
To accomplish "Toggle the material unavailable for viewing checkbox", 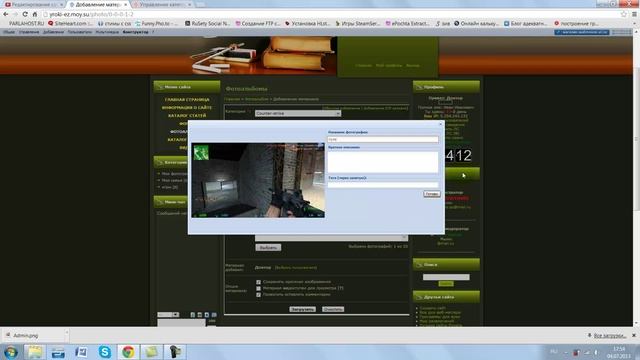I will 258,288.
